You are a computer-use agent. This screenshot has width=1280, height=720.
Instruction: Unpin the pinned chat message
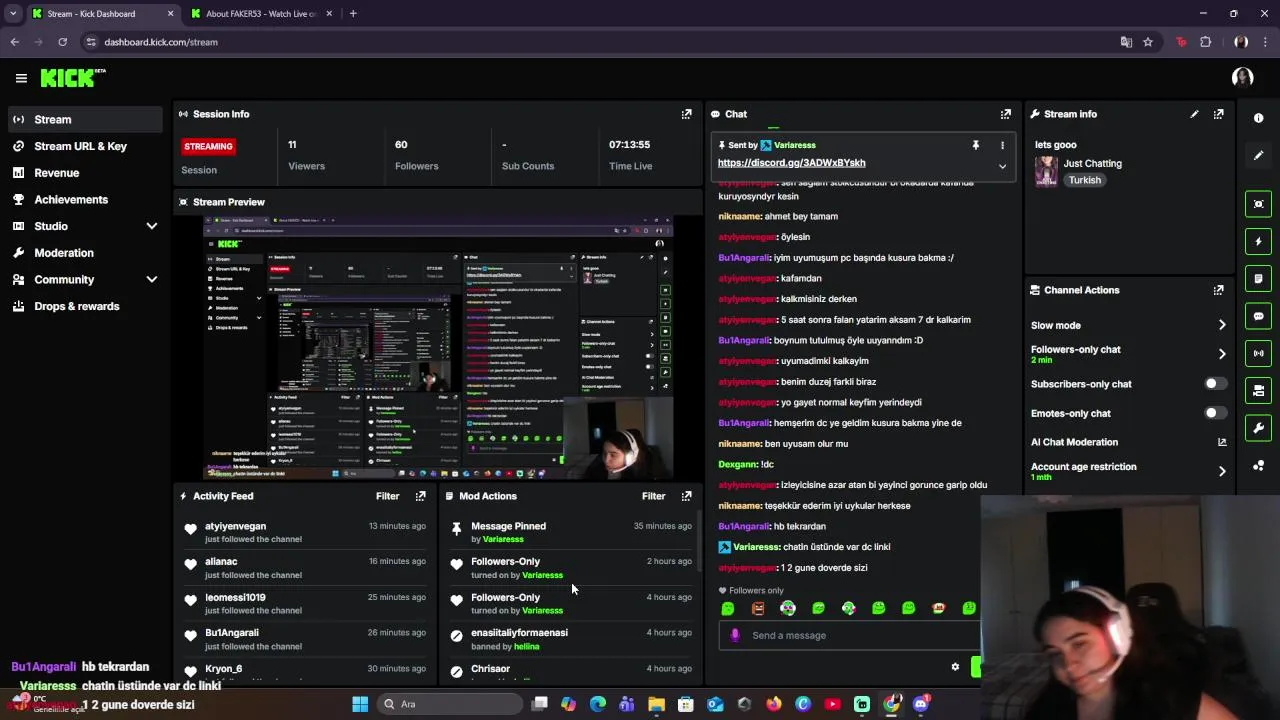976,146
